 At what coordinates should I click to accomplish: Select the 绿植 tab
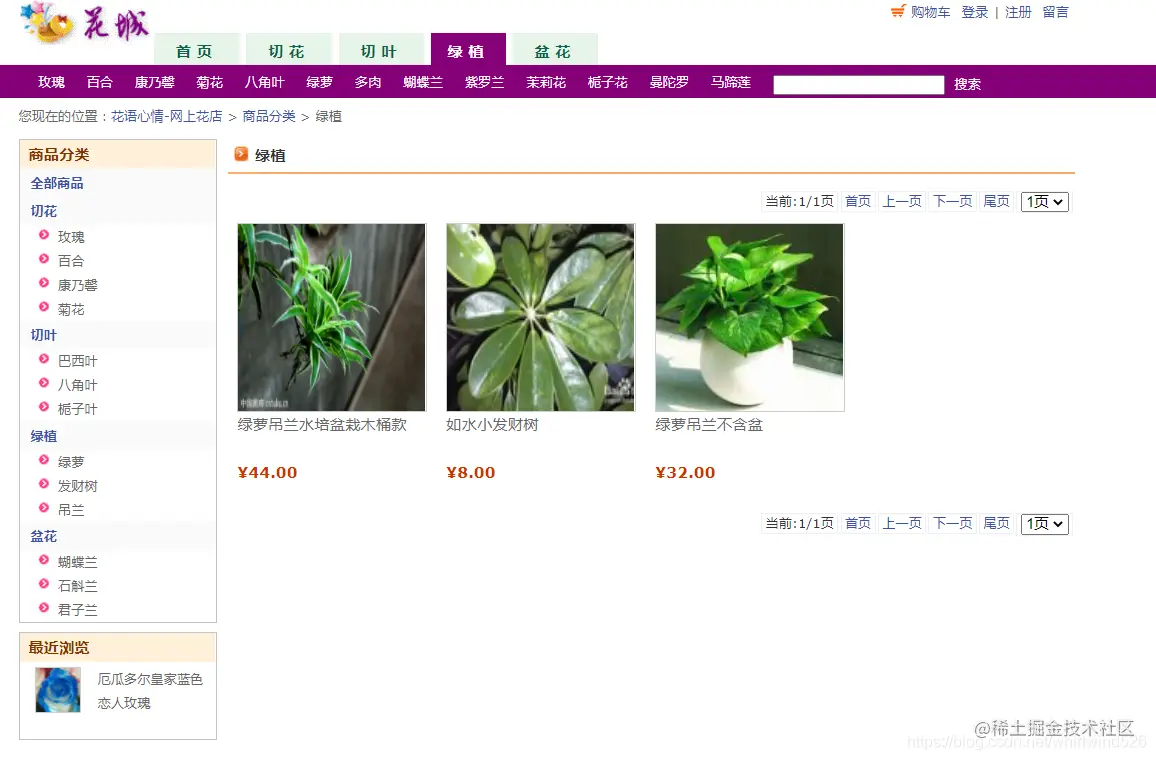tap(468, 49)
